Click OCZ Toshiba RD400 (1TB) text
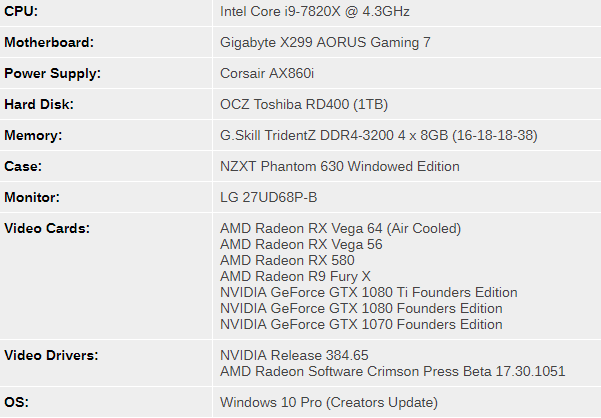Screen dimensions: 601x418 pos(304,105)
